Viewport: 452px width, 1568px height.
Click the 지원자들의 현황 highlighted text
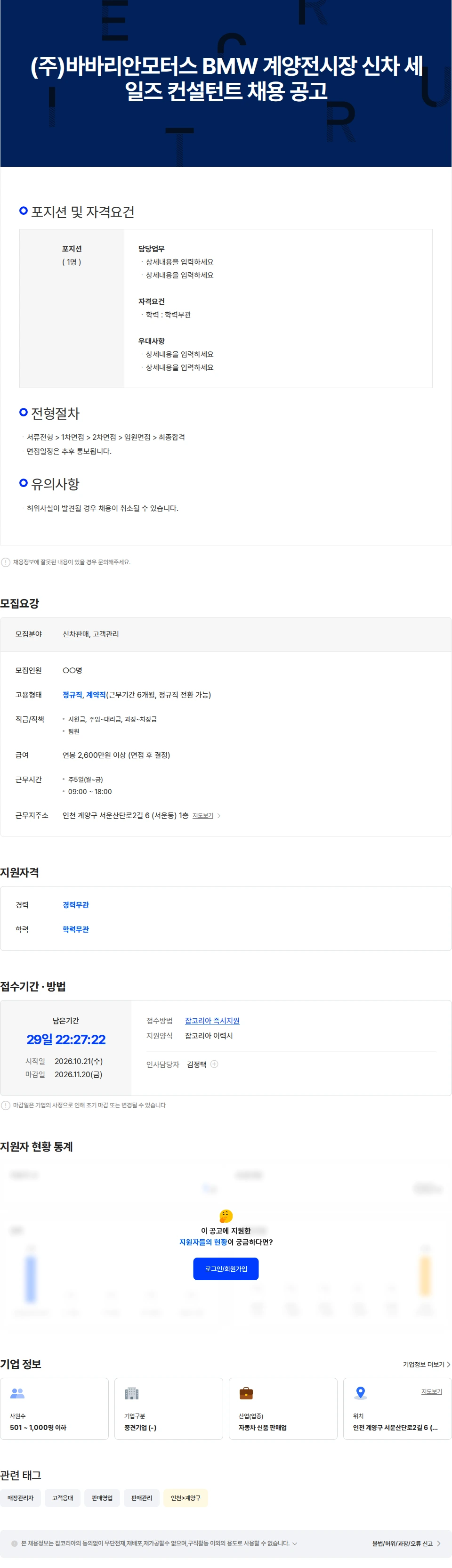click(x=203, y=1243)
